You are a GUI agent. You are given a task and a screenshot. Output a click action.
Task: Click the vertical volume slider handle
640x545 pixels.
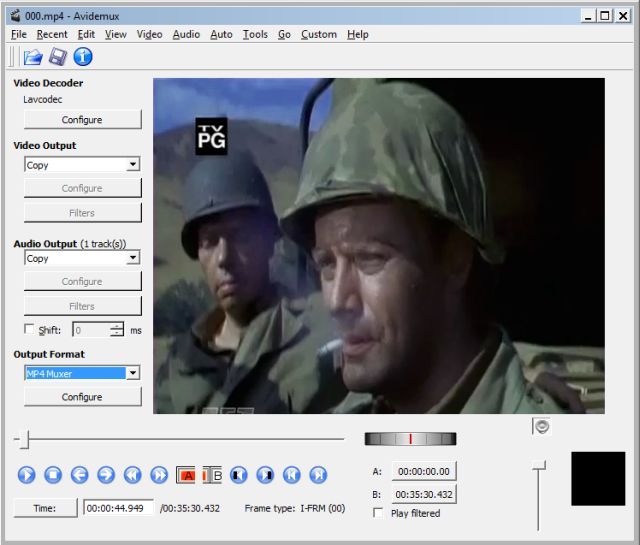click(539, 465)
